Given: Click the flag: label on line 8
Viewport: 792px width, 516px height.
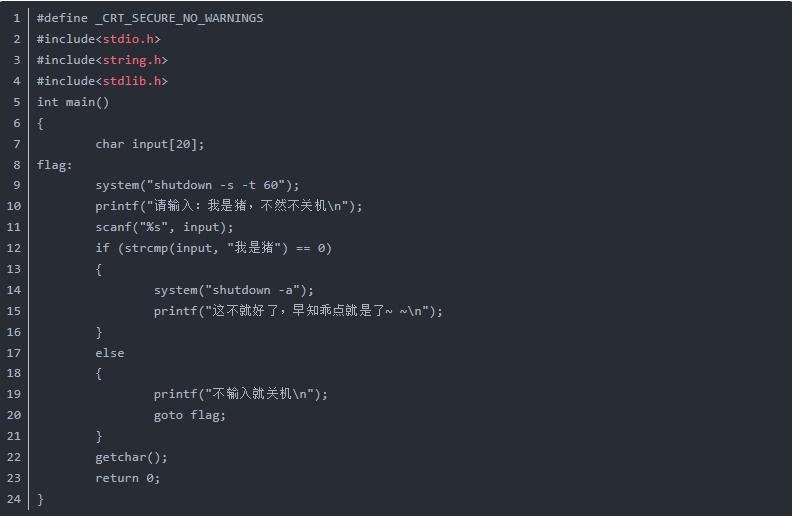Looking at the screenshot, I should [x=55, y=165].
